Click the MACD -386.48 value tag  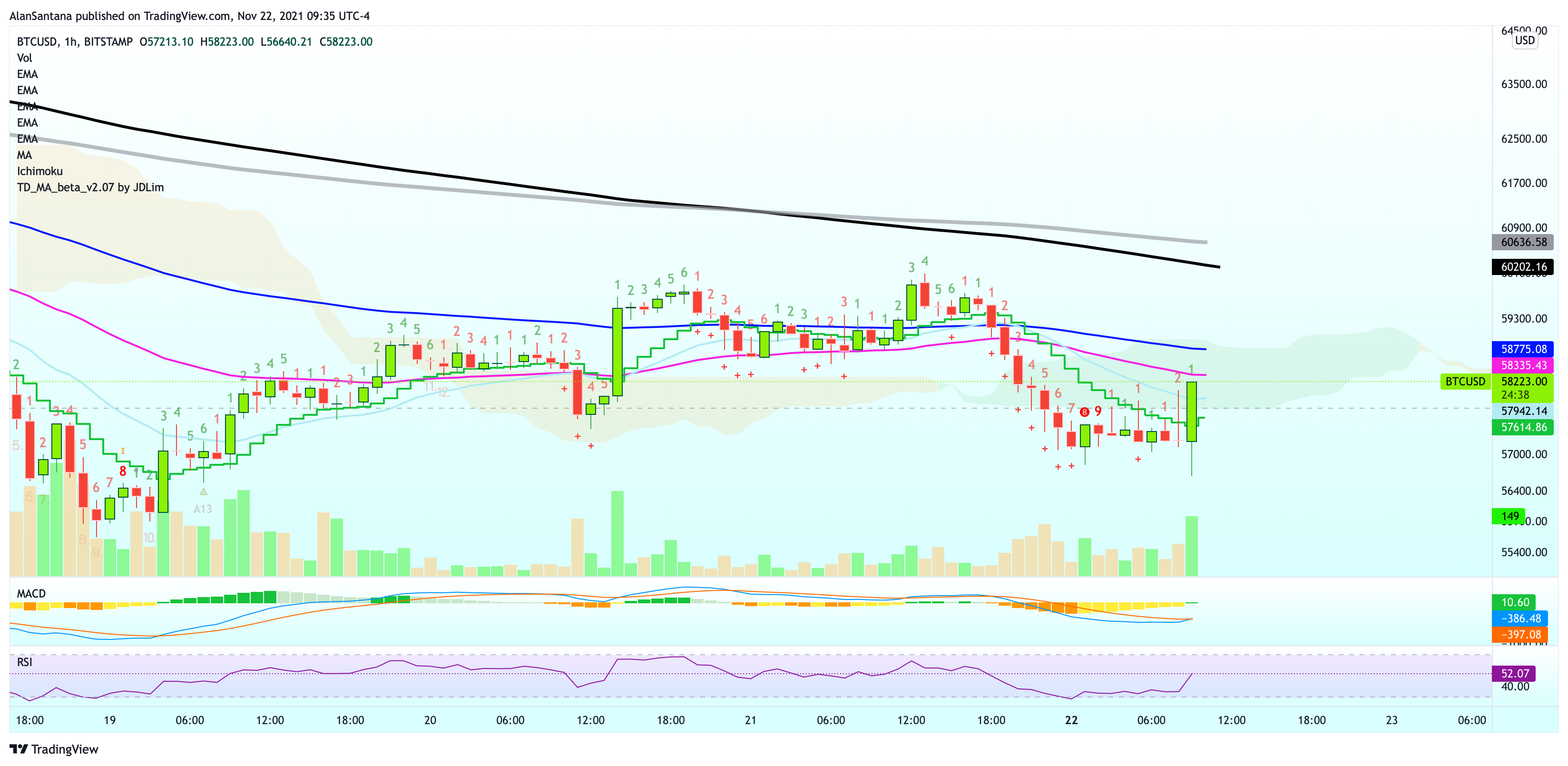1520,619
